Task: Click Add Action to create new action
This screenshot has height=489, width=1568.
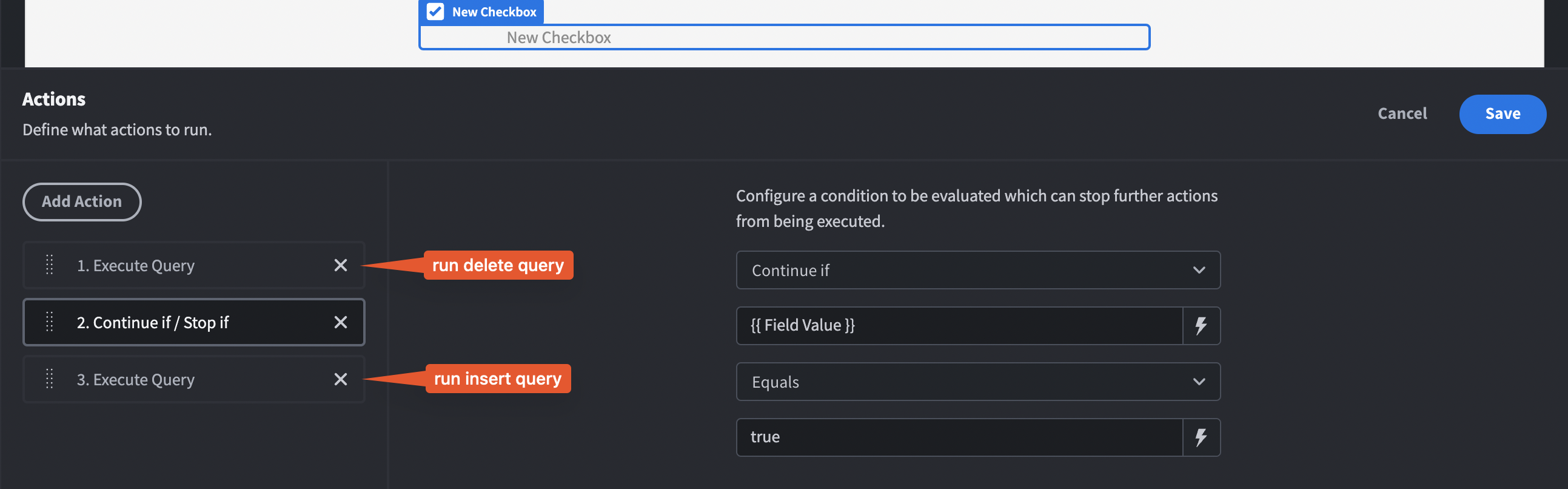Action: click(82, 201)
